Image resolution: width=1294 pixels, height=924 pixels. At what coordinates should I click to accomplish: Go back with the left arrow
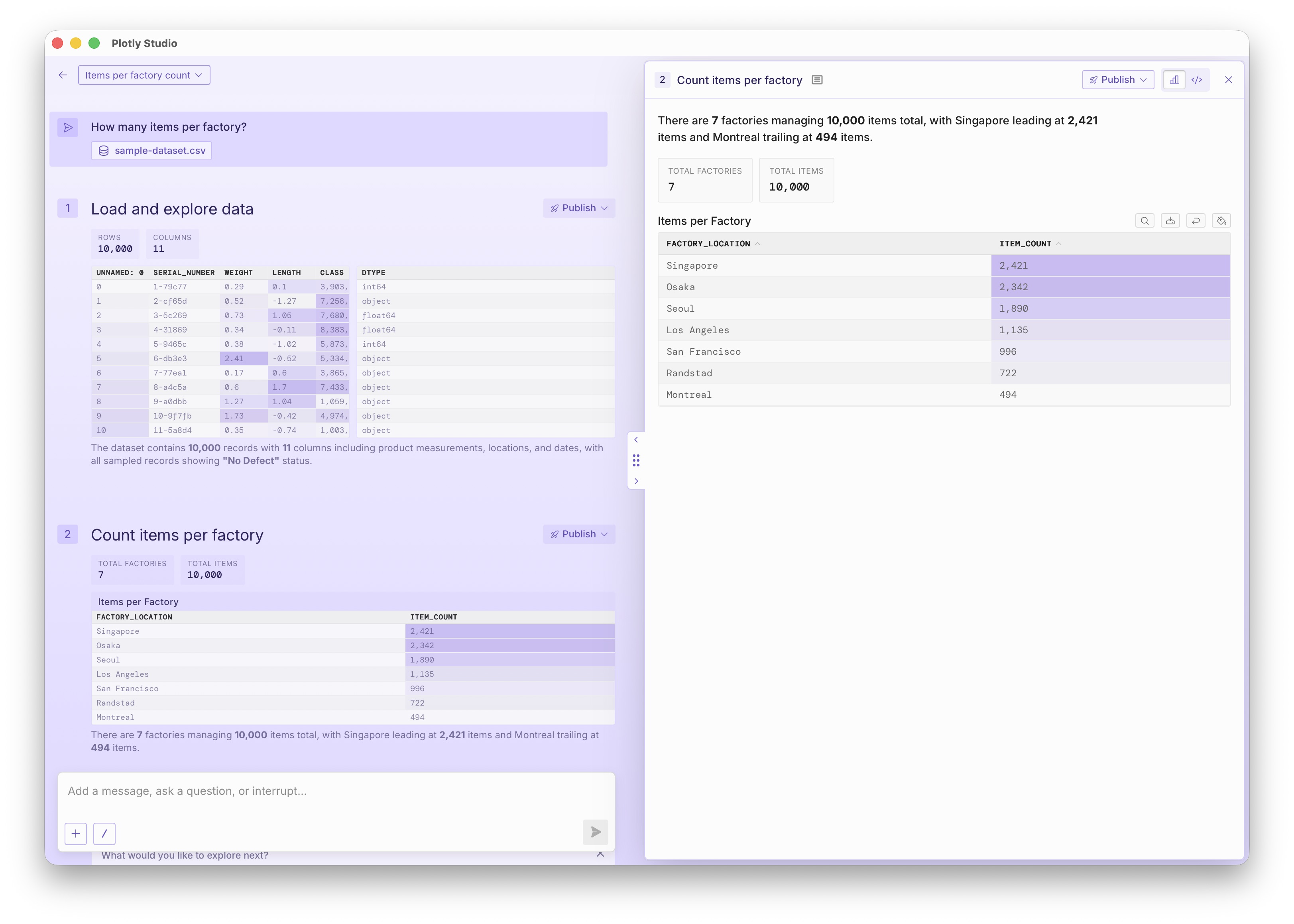63,75
